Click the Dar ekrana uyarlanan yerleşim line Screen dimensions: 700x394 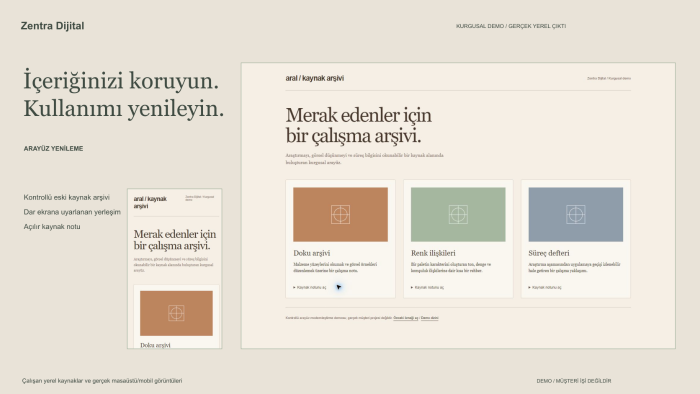coord(72,212)
